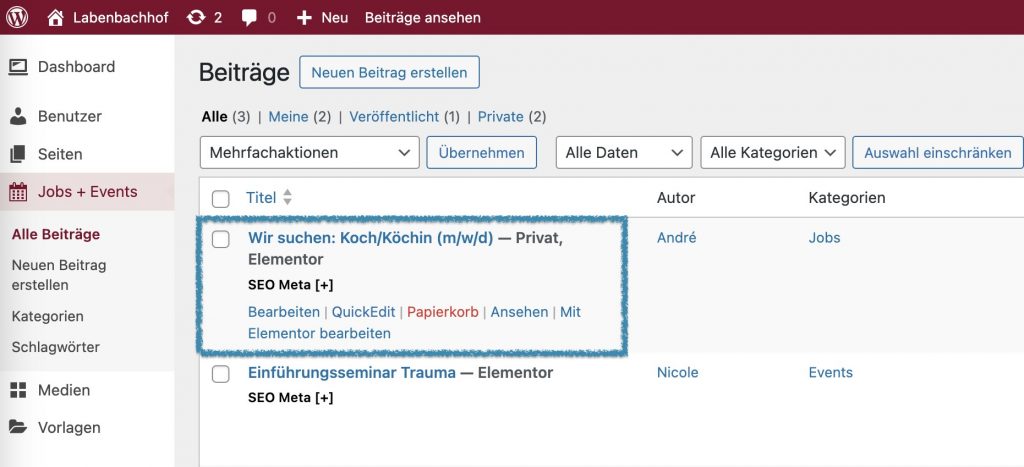1024x467 pixels.
Task: Click the WordPress logo icon
Action: 18,17
